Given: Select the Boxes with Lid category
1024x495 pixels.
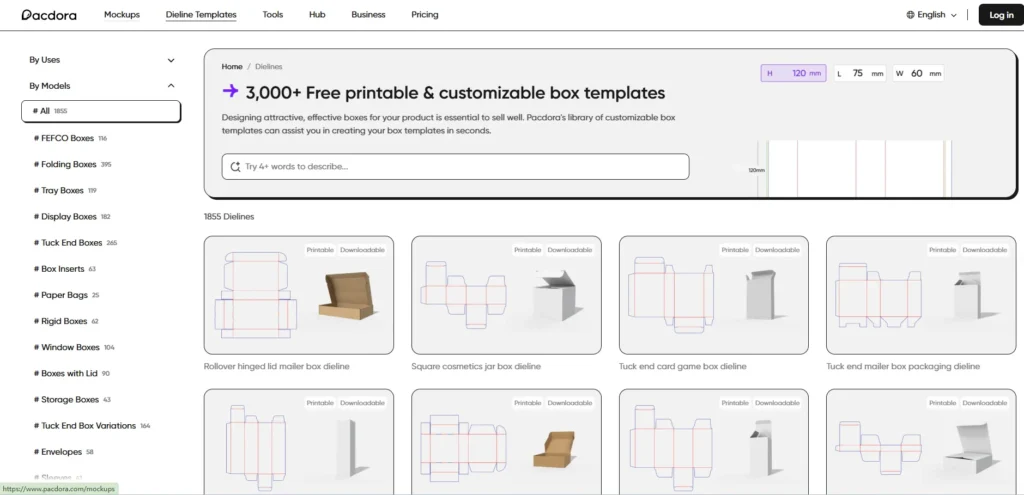Looking at the screenshot, I should click(x=71, y=374).
